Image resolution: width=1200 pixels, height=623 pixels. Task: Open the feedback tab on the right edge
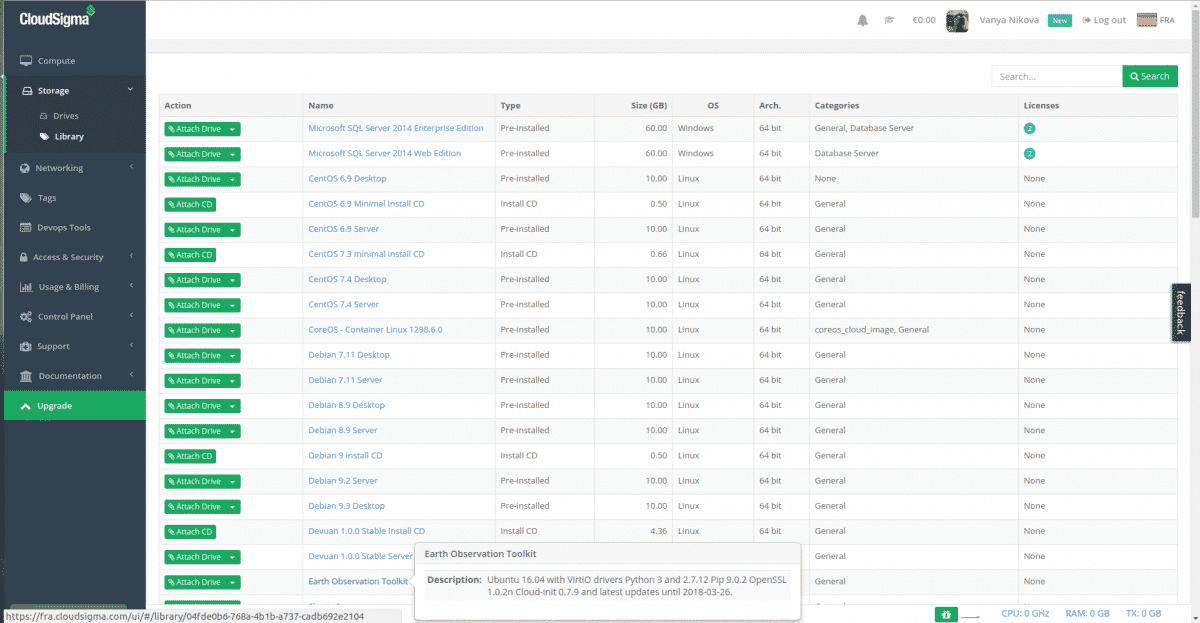click(1183, 312)
